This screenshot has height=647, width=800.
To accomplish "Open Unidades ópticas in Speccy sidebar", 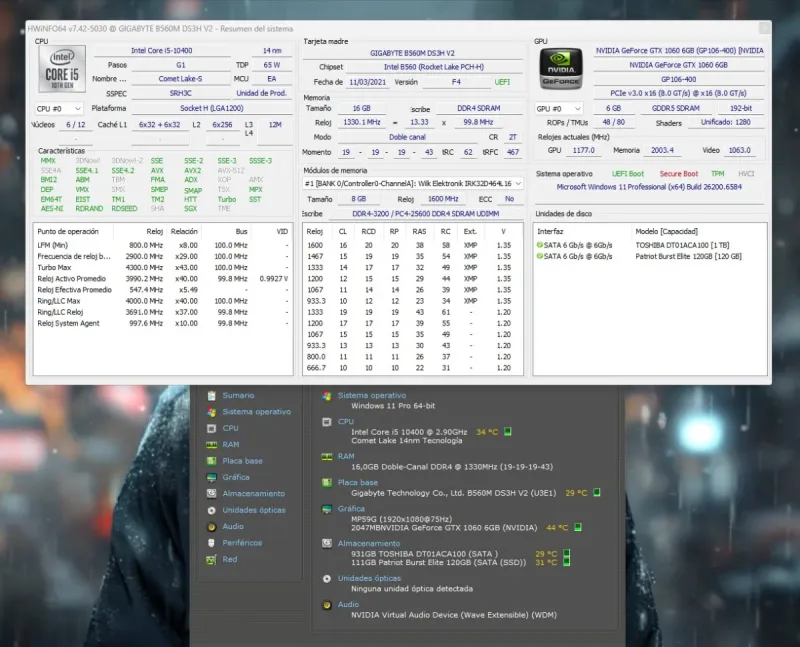I will [x=254, y=510].
